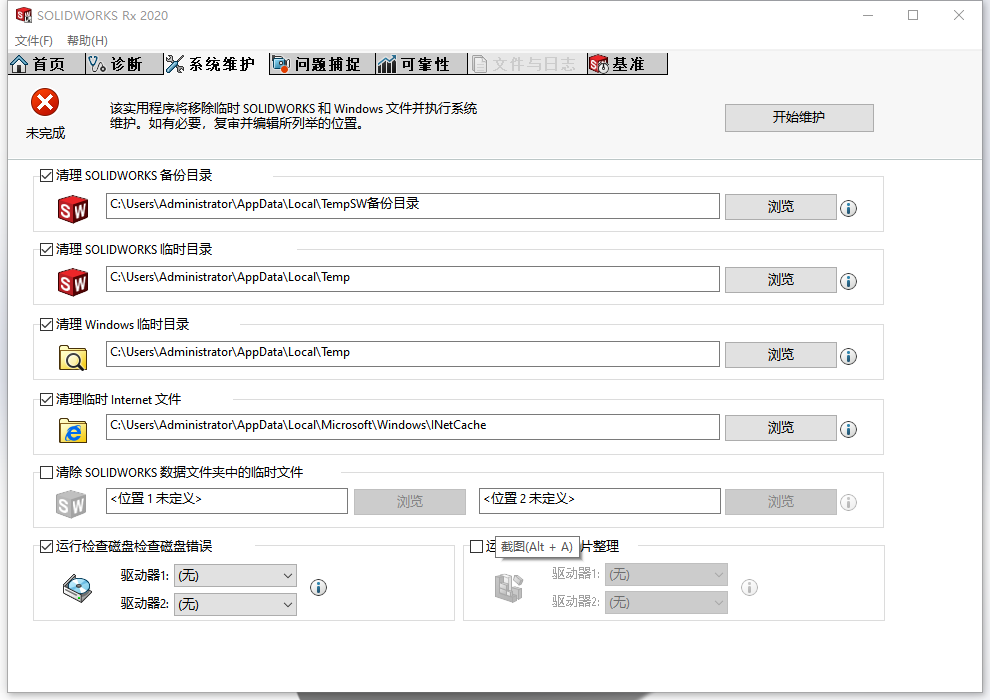Click the chart icon on 可靠性 tab

tap(386, 64)
